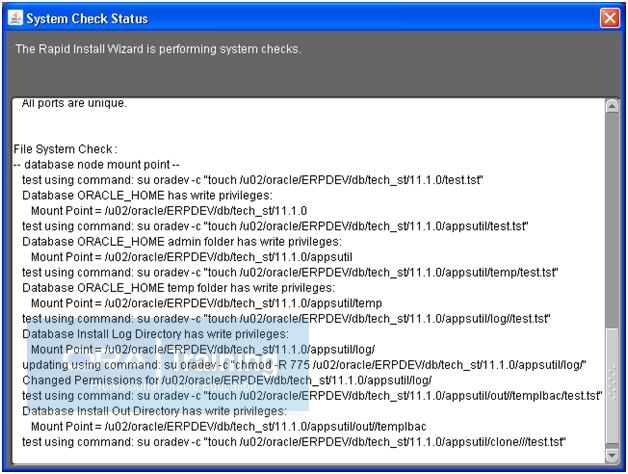The image size is (628, 474).
Task: Click 'Database ORACLE_HOME admin folder has write privileges:'
Action: tap(182, 242)
